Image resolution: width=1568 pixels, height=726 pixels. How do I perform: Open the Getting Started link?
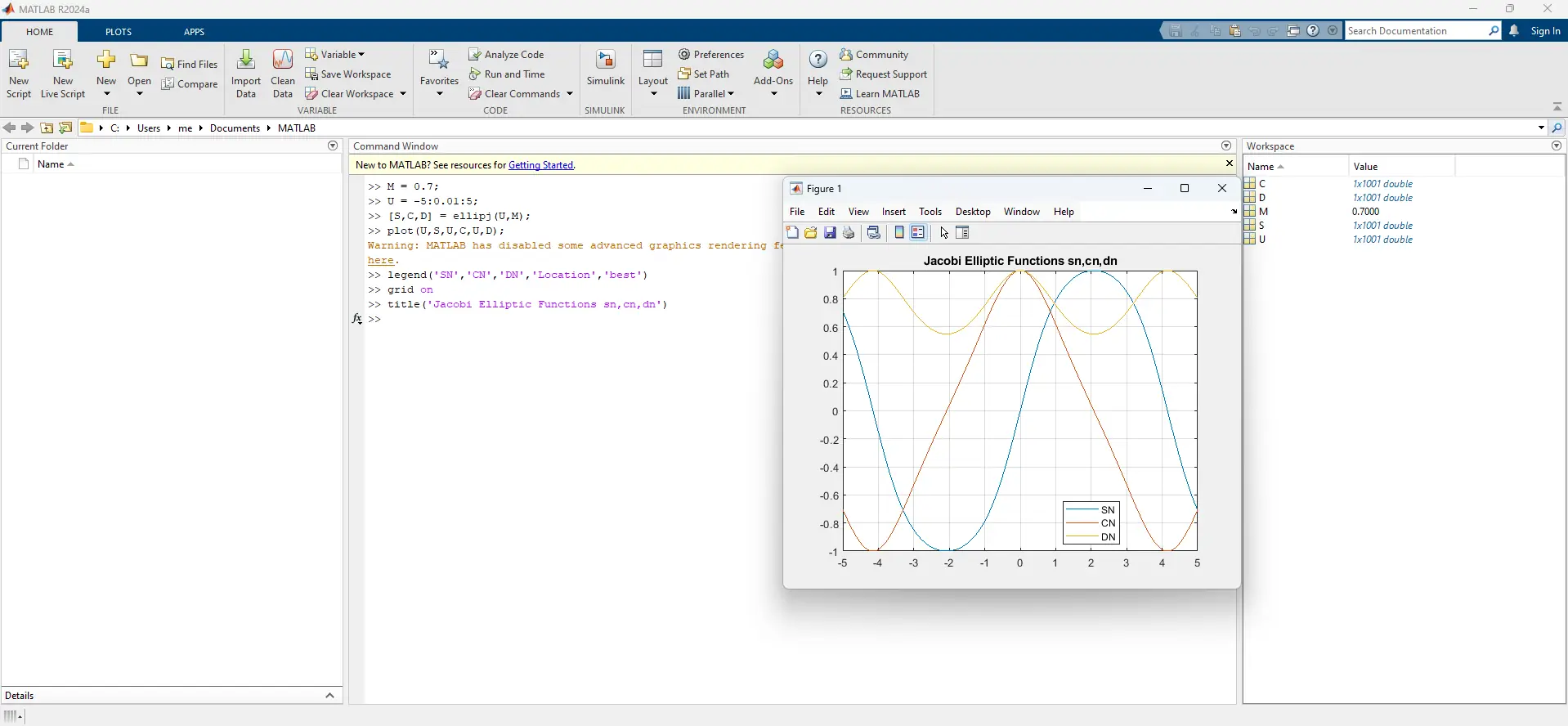540,165
